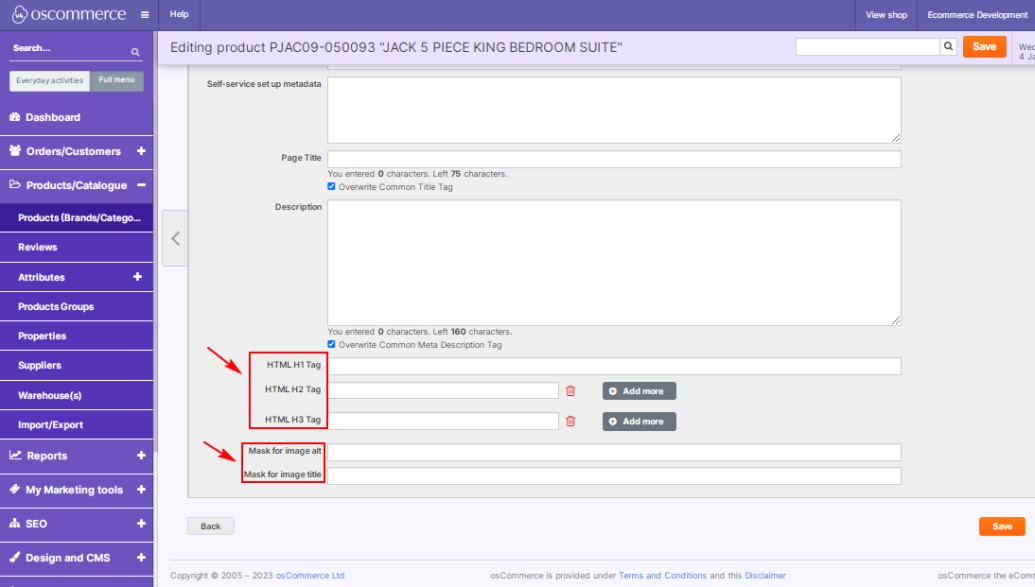Focus the HTML H3 Tag field

pyautogui.click(x=444, y=421)
